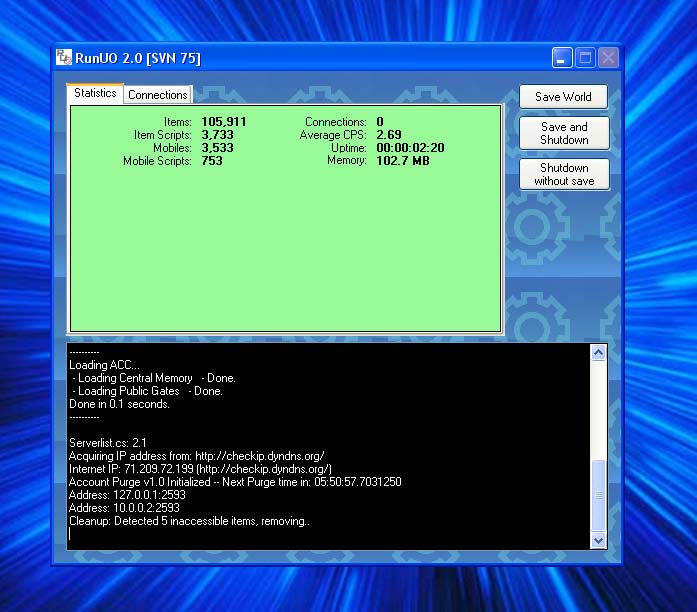Click console scrollbar down arrow
697x612 pixels.
coord(598,540)
